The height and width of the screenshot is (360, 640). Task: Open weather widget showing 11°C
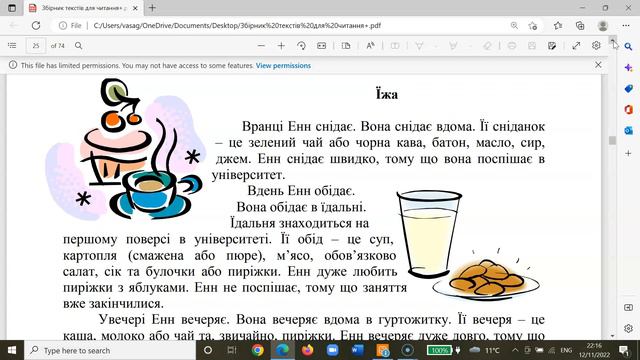484,350
